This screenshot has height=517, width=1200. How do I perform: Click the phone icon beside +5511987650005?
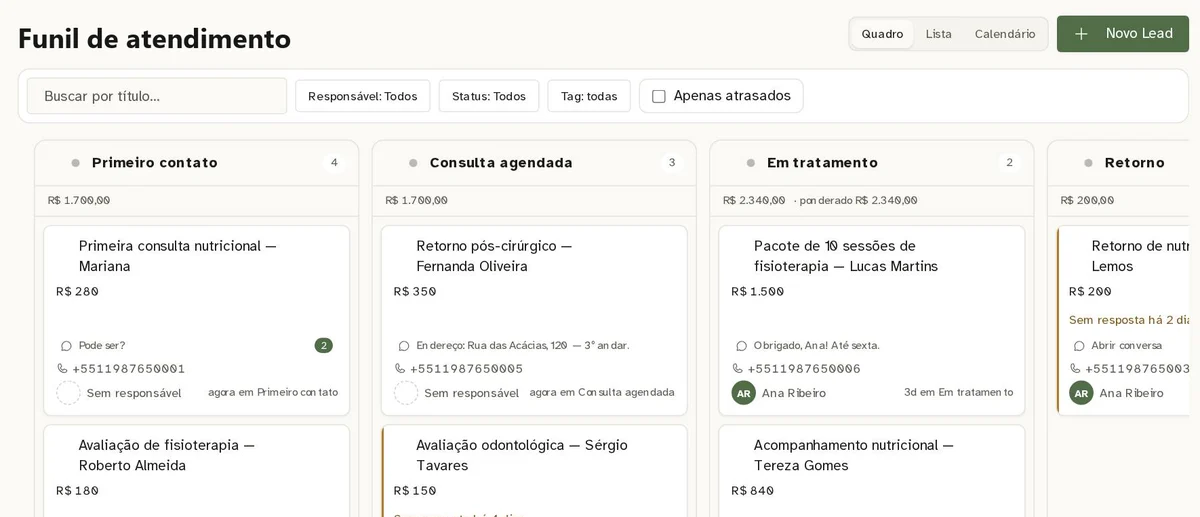tap(400, 369)
